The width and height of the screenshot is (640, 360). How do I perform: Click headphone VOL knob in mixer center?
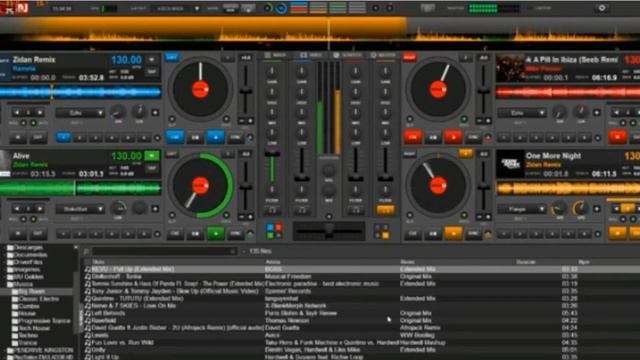(x=329, y=170)
